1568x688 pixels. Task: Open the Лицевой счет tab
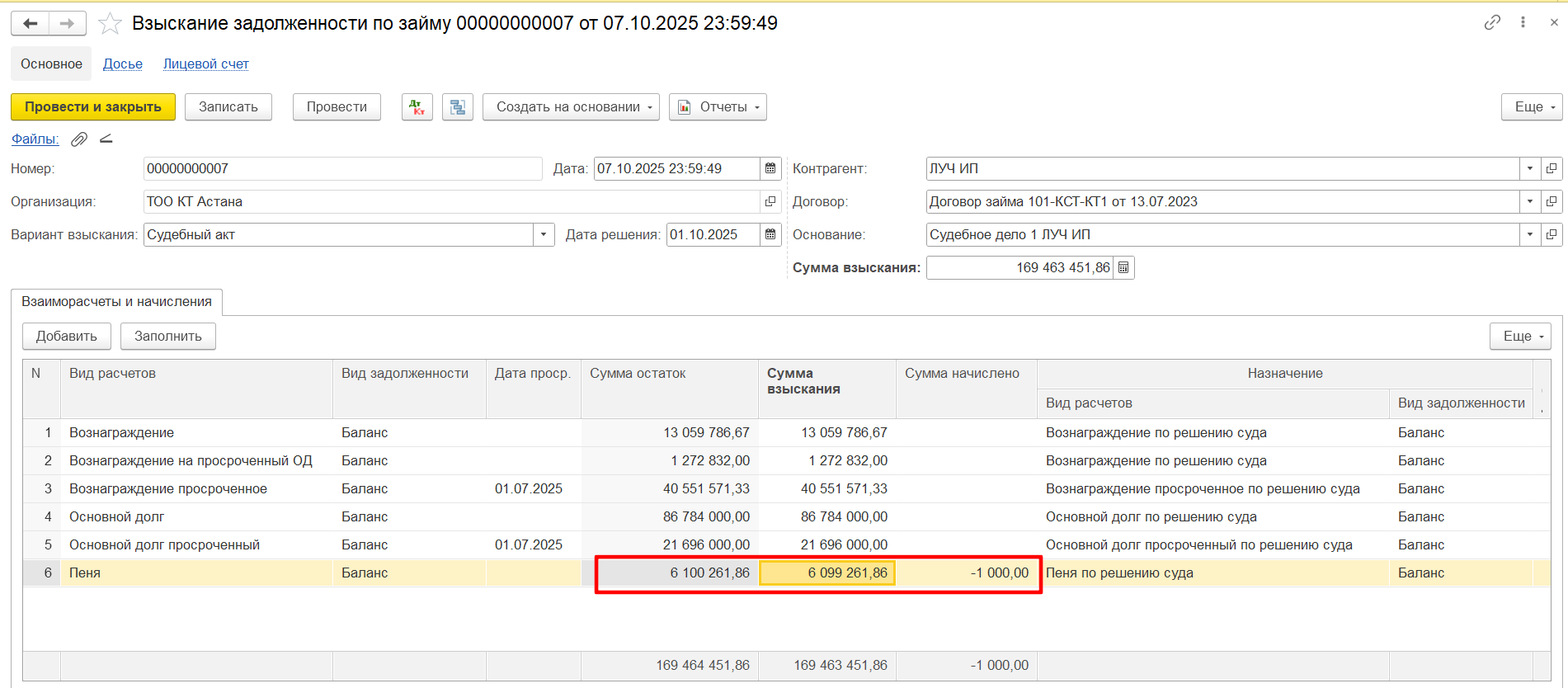pyautogui.click(x=206, y=64)
